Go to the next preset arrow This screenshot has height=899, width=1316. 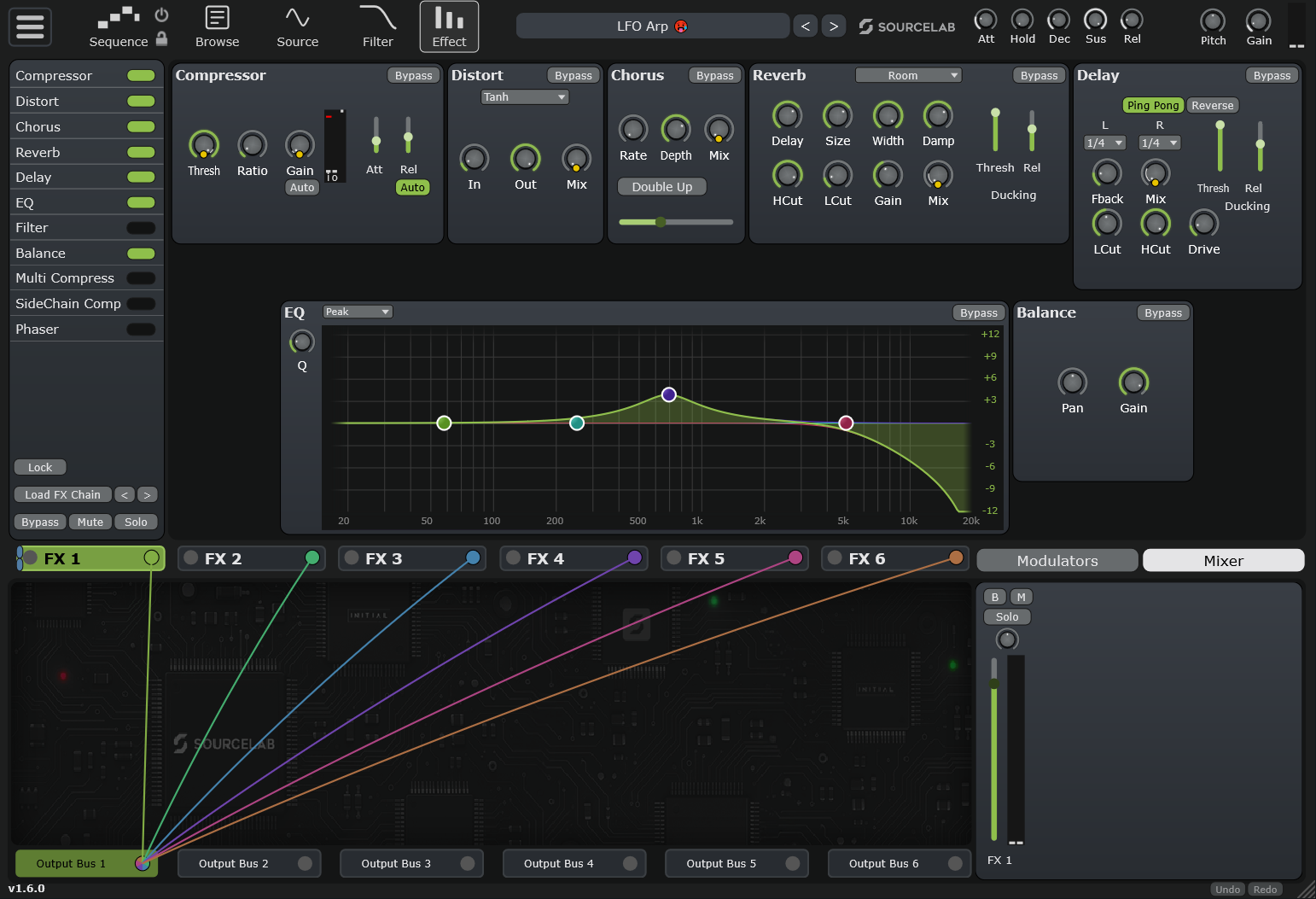pos(833,26)
